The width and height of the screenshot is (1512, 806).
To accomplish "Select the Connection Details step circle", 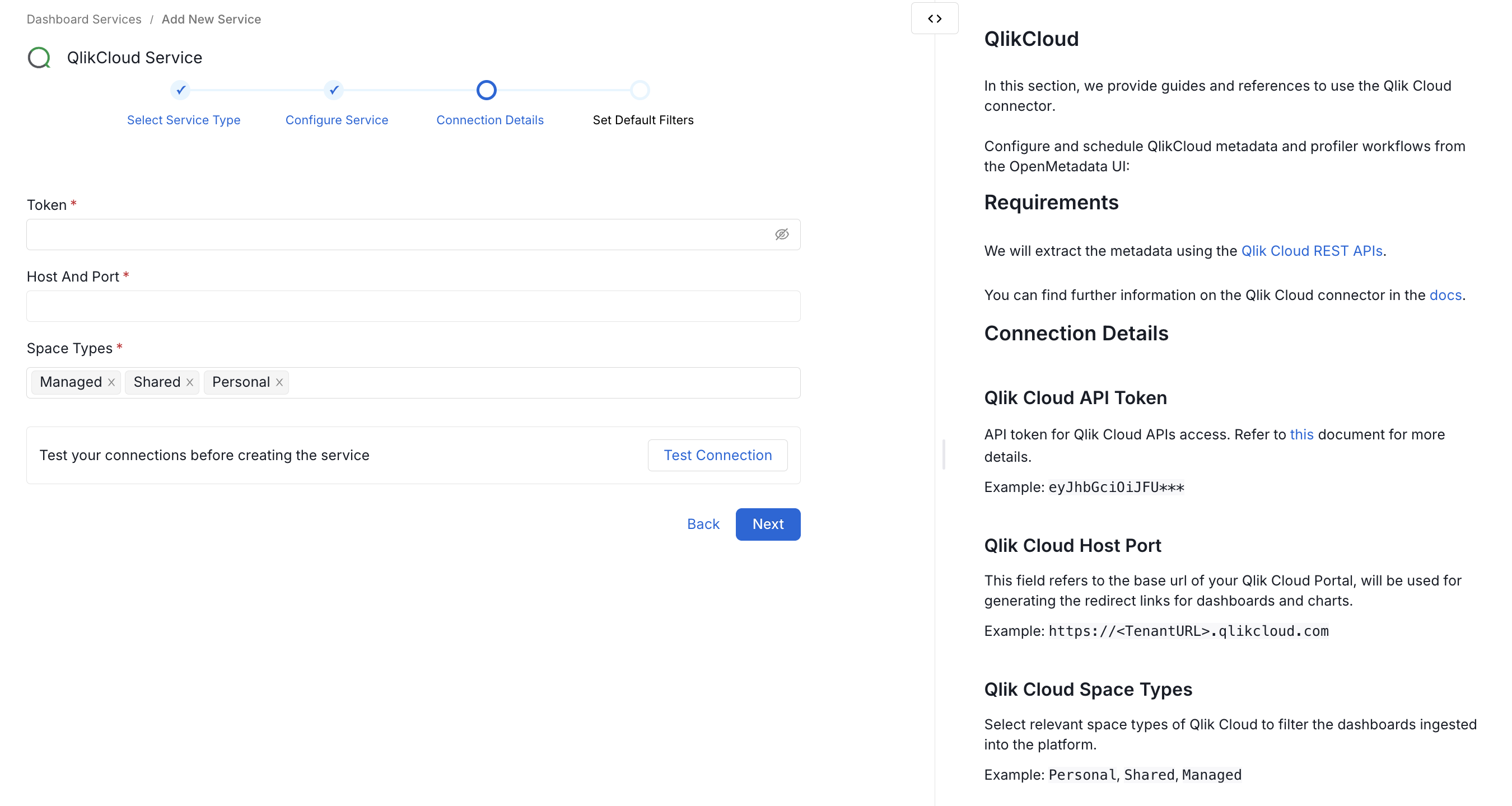I will coord(486,90).
